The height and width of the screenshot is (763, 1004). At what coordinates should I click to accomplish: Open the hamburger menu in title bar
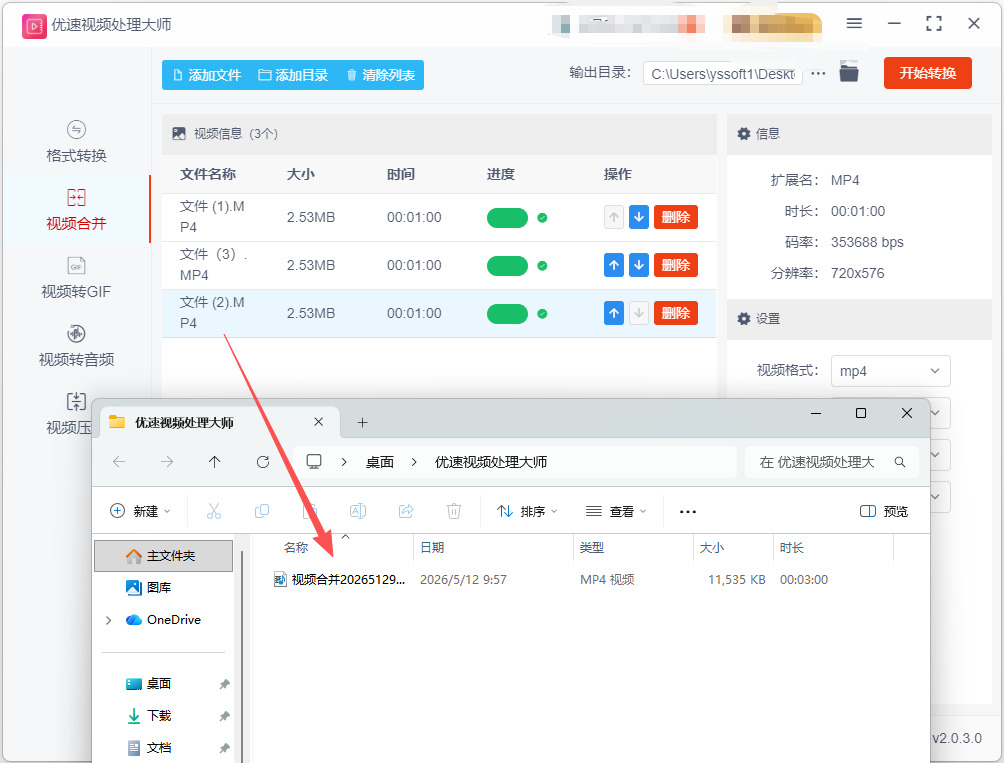(x=854, y=24)
